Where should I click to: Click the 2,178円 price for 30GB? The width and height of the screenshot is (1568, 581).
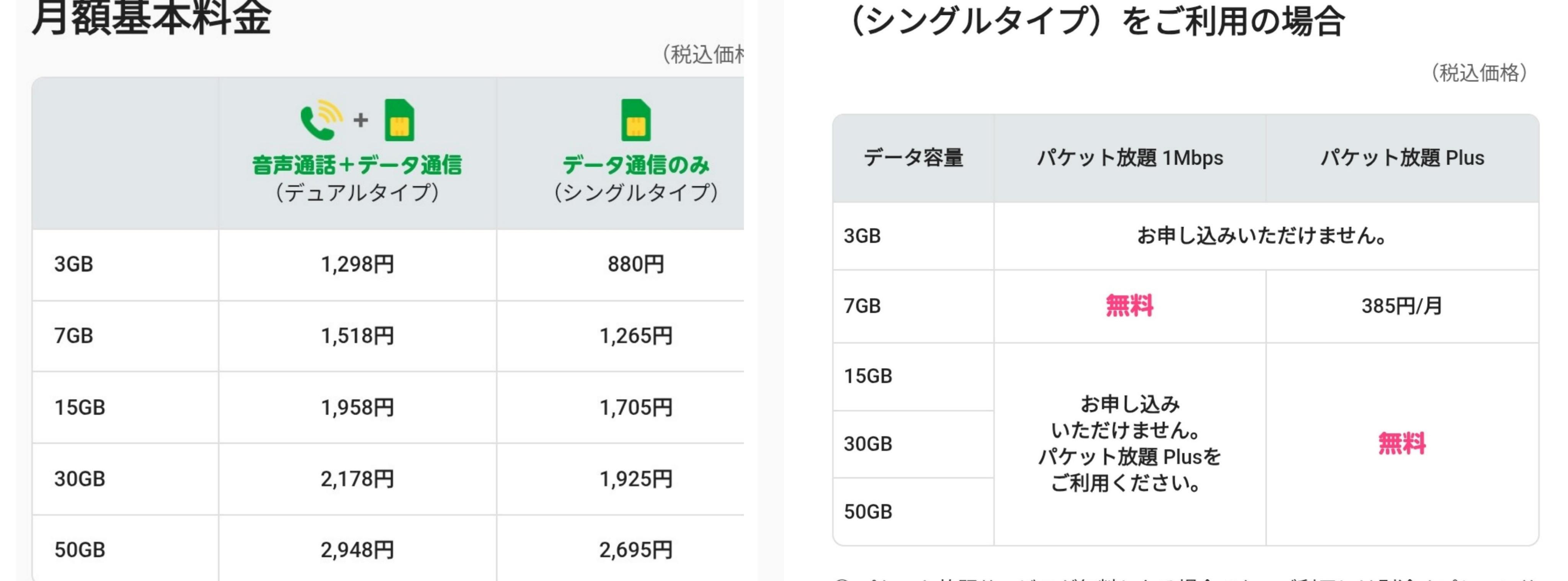pos(357,479)
